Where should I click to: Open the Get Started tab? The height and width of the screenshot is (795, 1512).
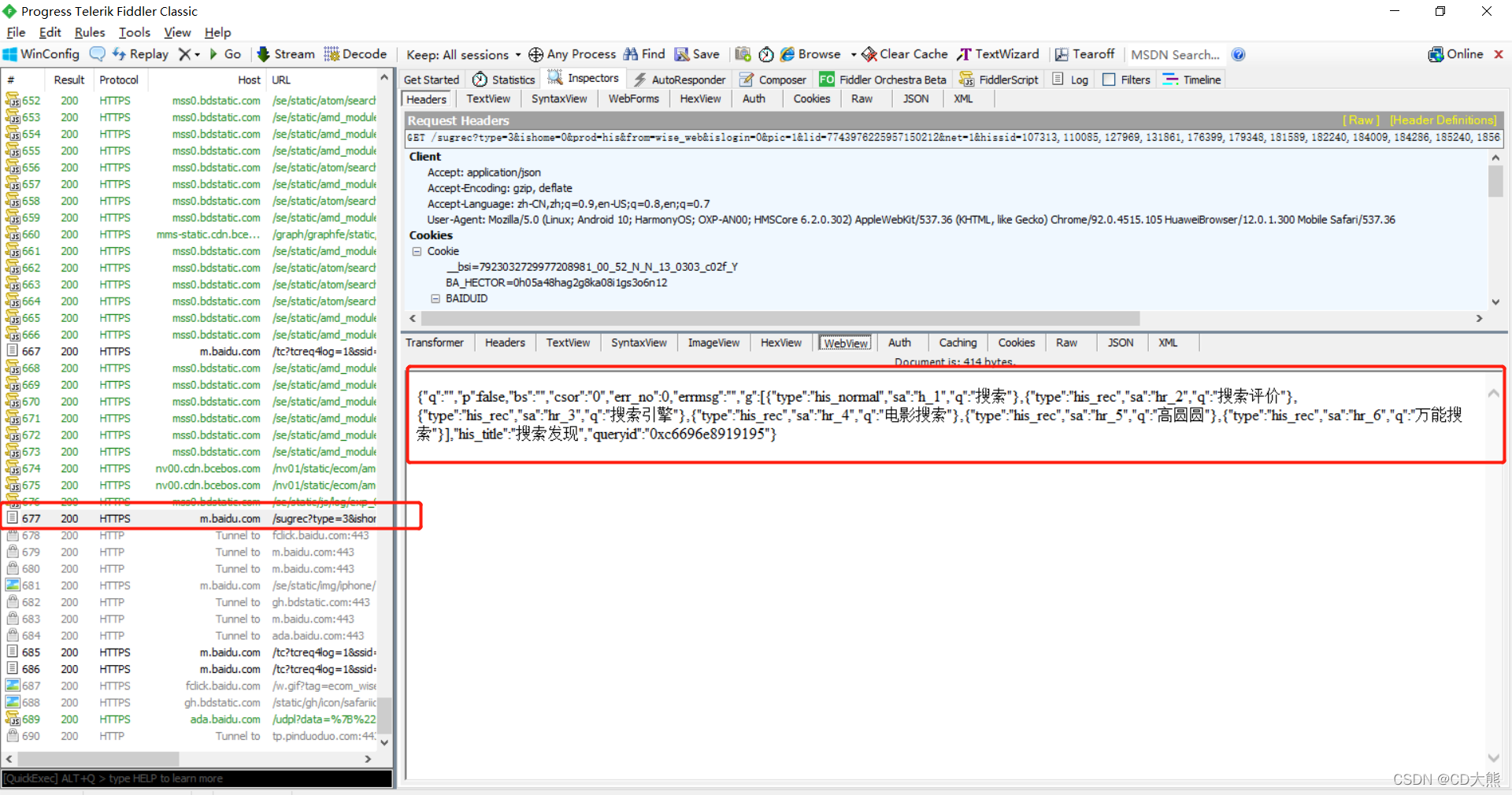pyautogui.click(x=431, y=79)
